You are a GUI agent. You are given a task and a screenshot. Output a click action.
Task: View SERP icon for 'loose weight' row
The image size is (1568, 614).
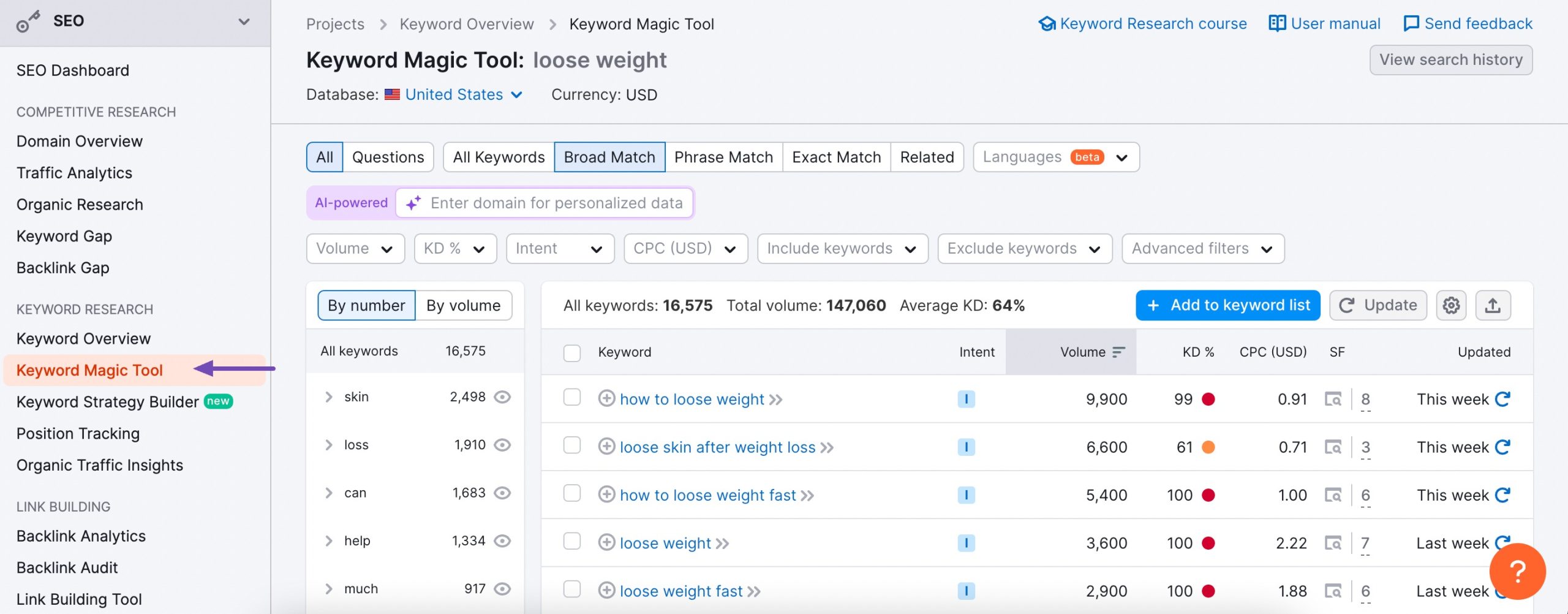(1333, 543)
